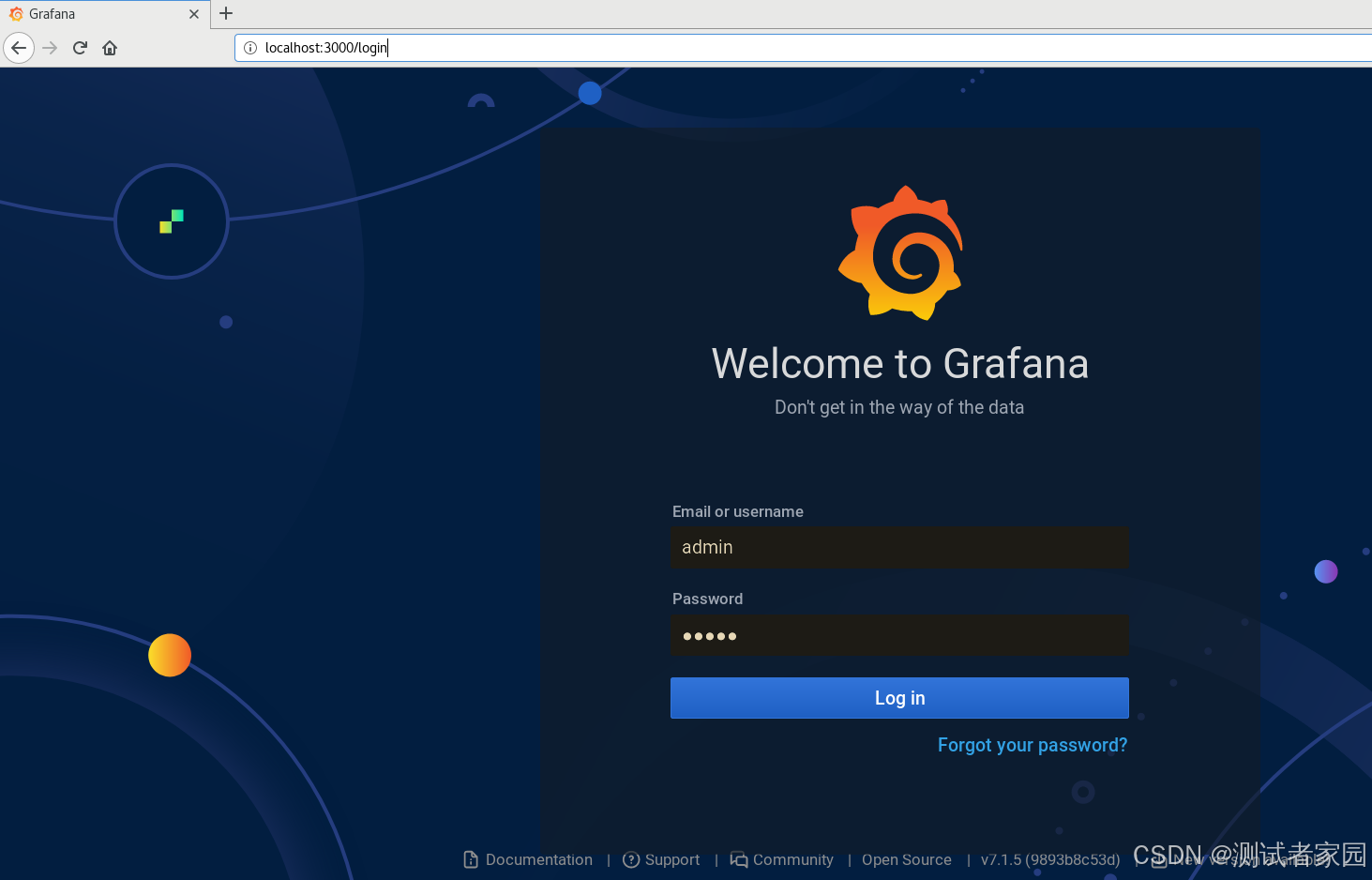
Task: Click the Email or username field
Action: coord(899,547)
